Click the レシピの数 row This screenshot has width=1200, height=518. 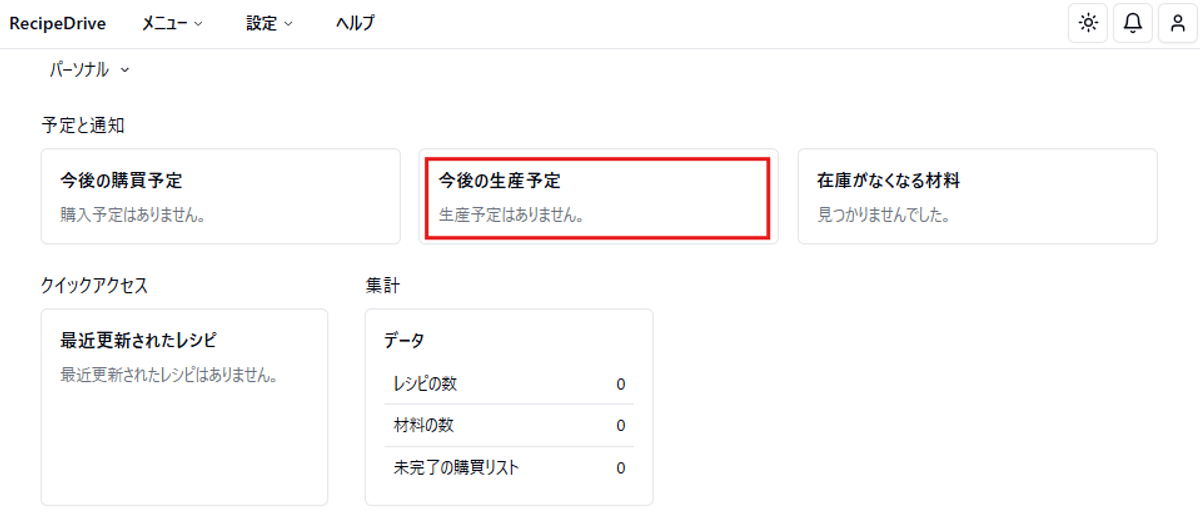(x=509, y=384)
